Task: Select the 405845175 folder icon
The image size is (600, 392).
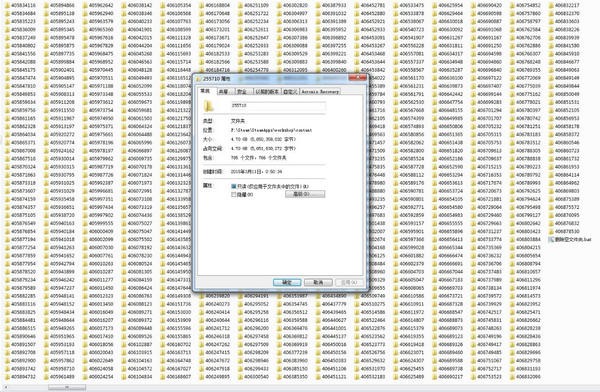Action: (x=7, y=70)
